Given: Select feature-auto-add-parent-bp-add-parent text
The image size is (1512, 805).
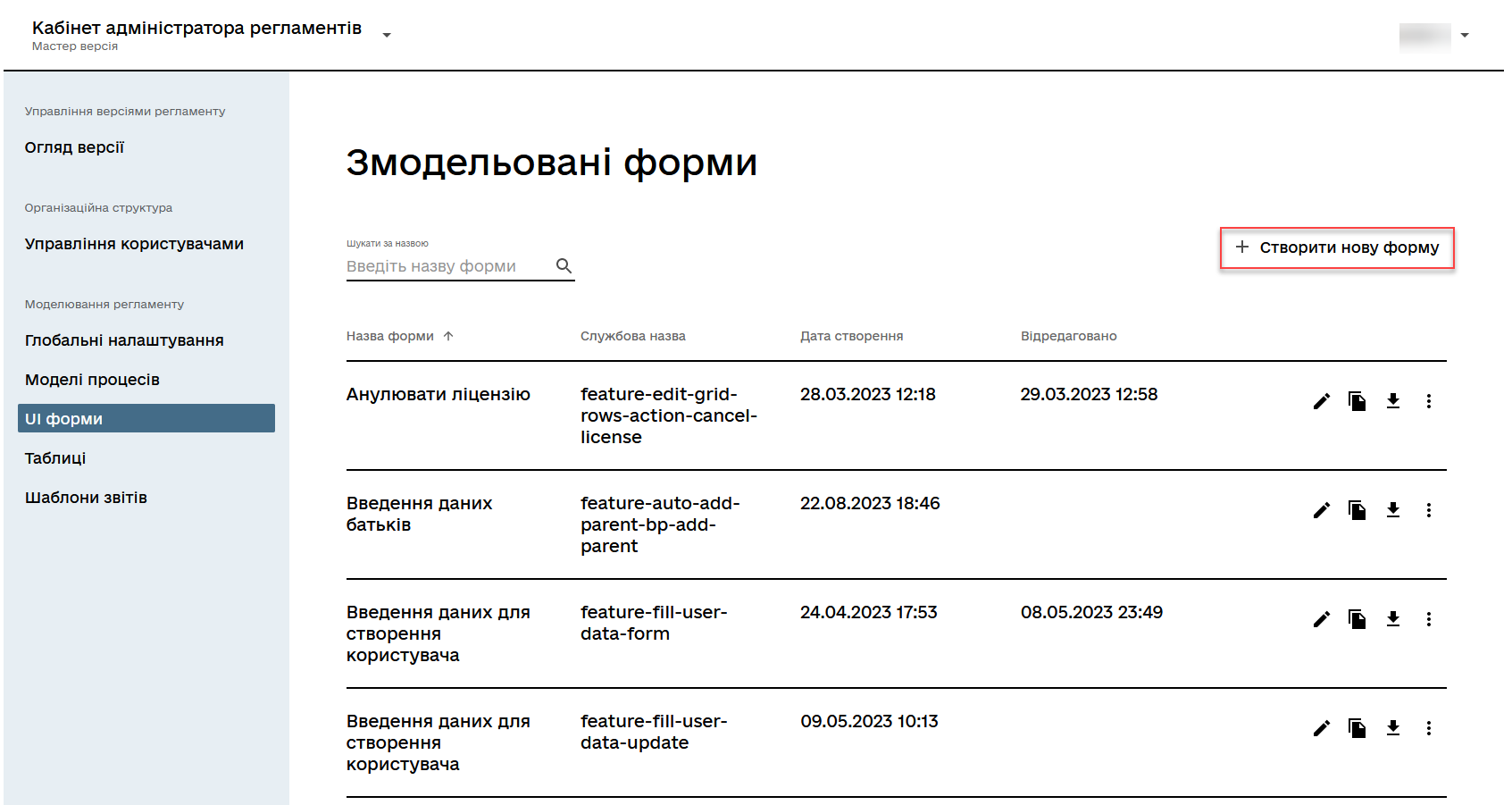Looking at the screenshot, I should [x=660, y=524].
